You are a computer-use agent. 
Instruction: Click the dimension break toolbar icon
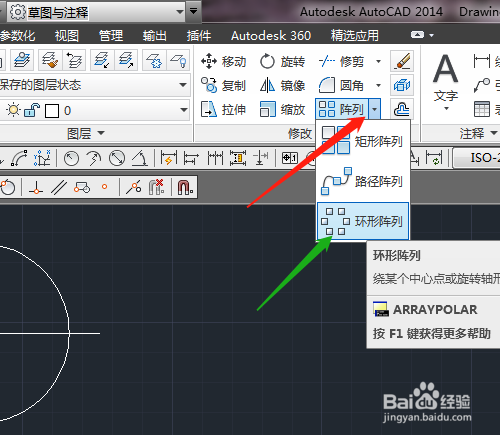pos(261,158)
